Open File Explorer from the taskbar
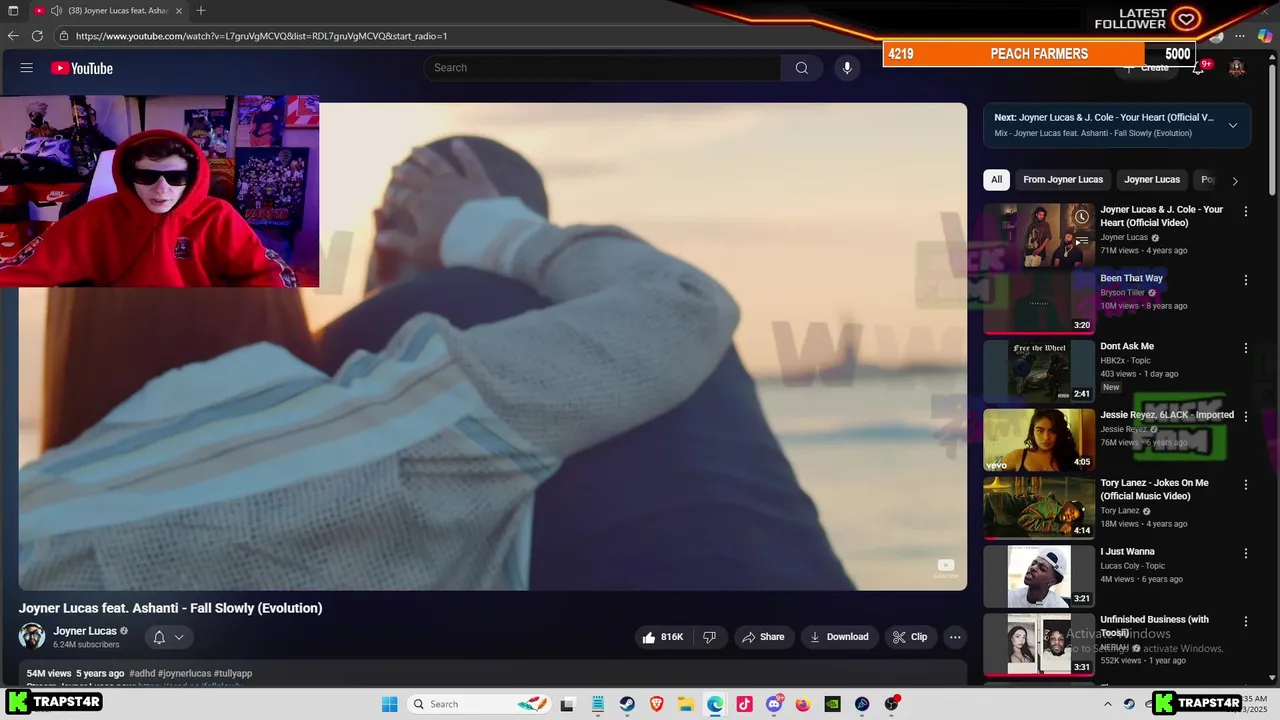The image size is (1280, 720). click(x=686, y=704)
